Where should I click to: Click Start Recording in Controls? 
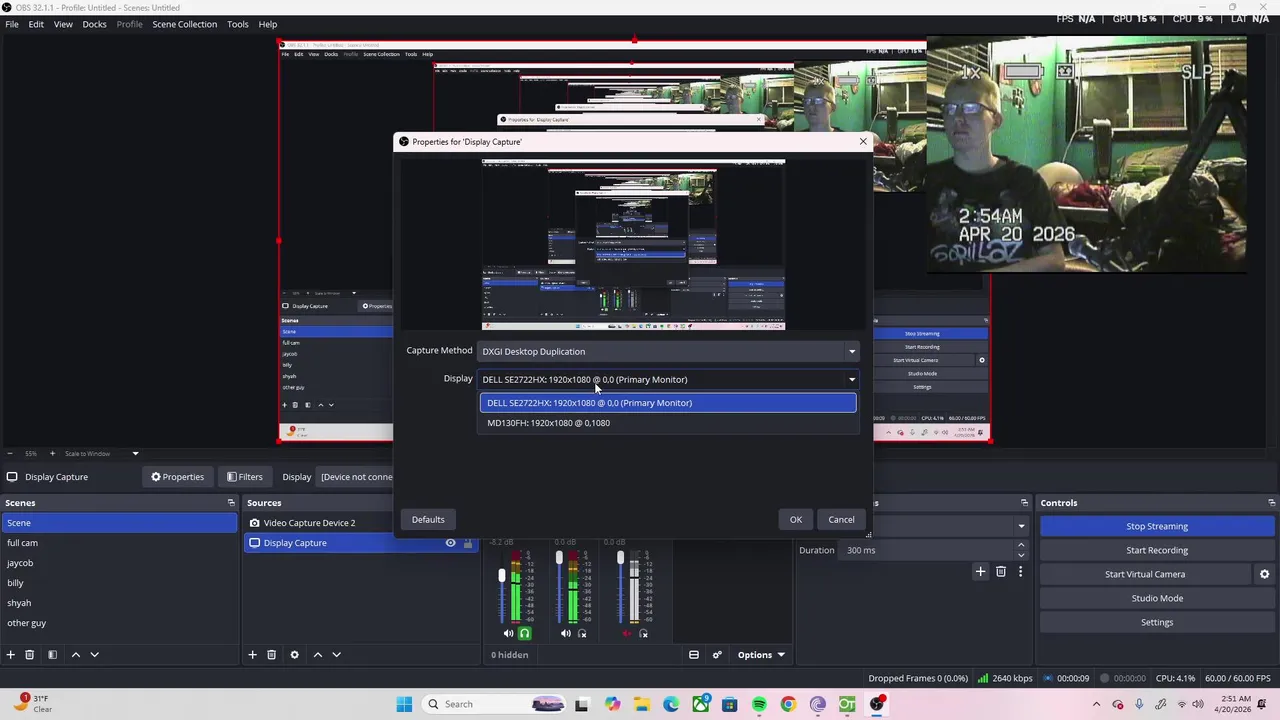click(1157, 550)
